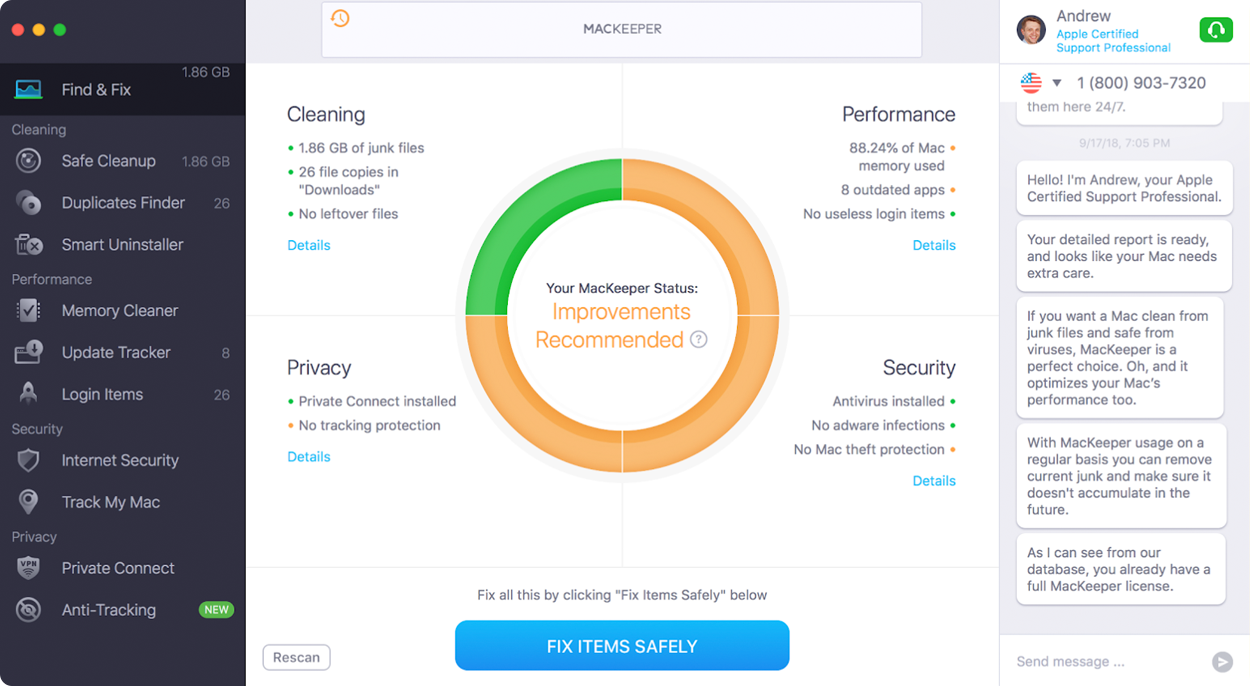1250x686 pixels.
Task: Launch Memory Cleaner chip icon
Action: pos(28,311)
